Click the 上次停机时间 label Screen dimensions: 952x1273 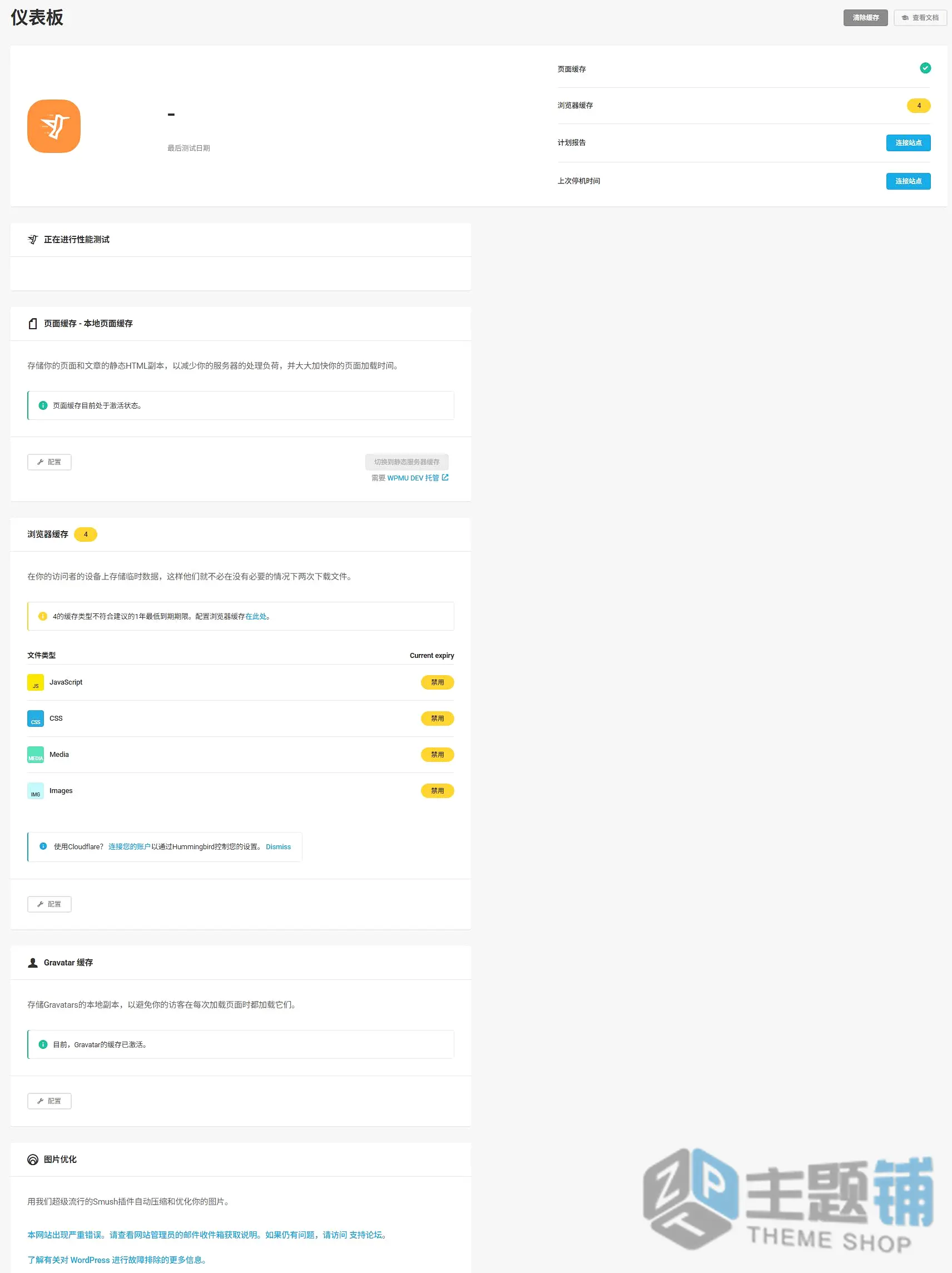(x=578, y=181)
